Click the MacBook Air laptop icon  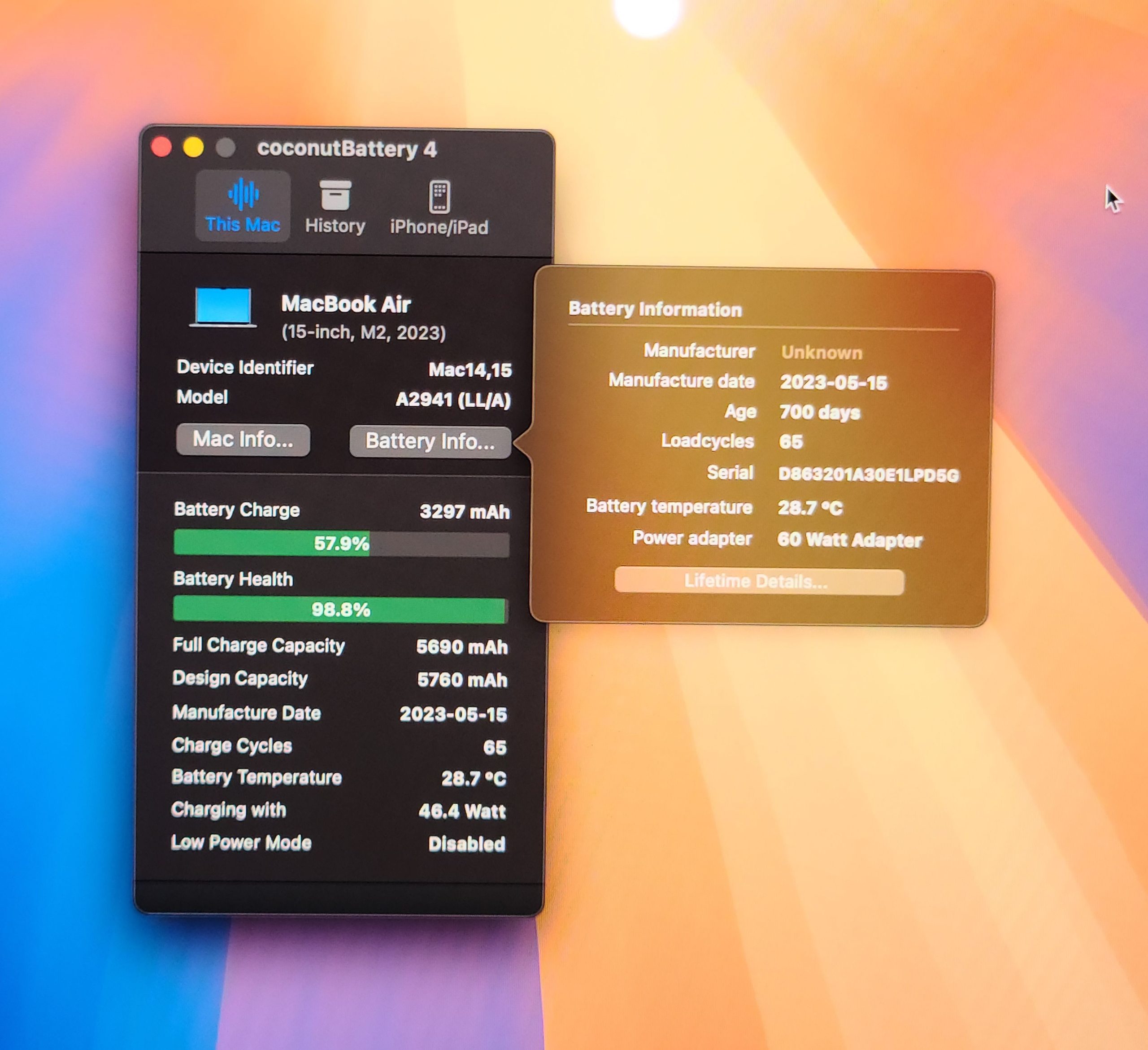(x=223, y=308)
